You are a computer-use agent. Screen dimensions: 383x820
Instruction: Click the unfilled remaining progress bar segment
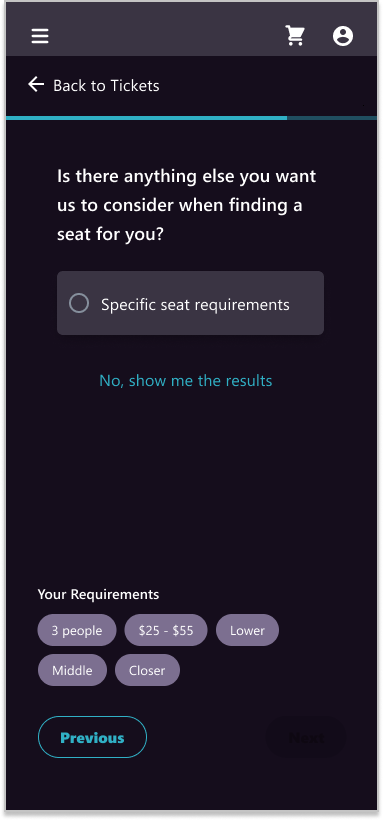[x=332, y=118]
